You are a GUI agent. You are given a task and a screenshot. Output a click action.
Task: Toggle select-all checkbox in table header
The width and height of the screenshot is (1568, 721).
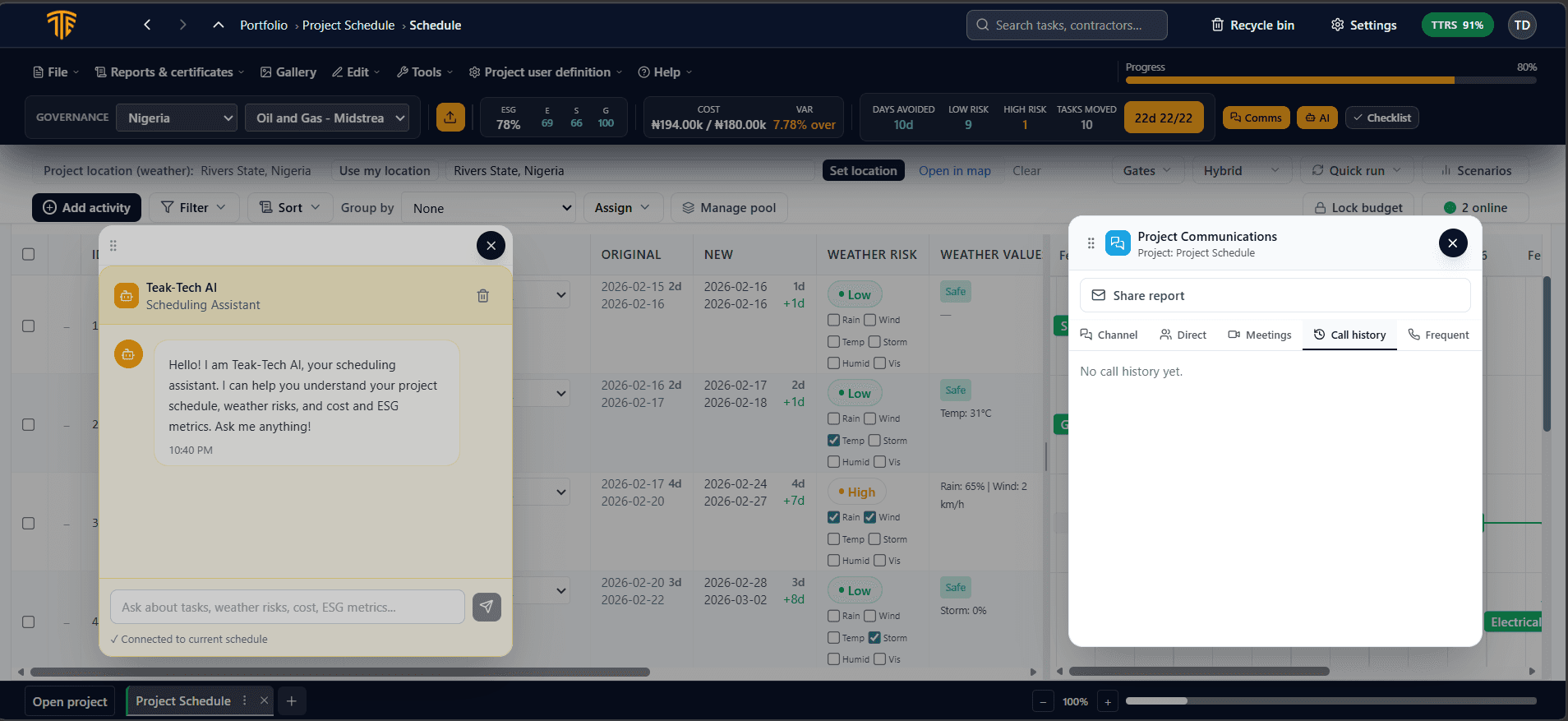[x=28, y=254]
